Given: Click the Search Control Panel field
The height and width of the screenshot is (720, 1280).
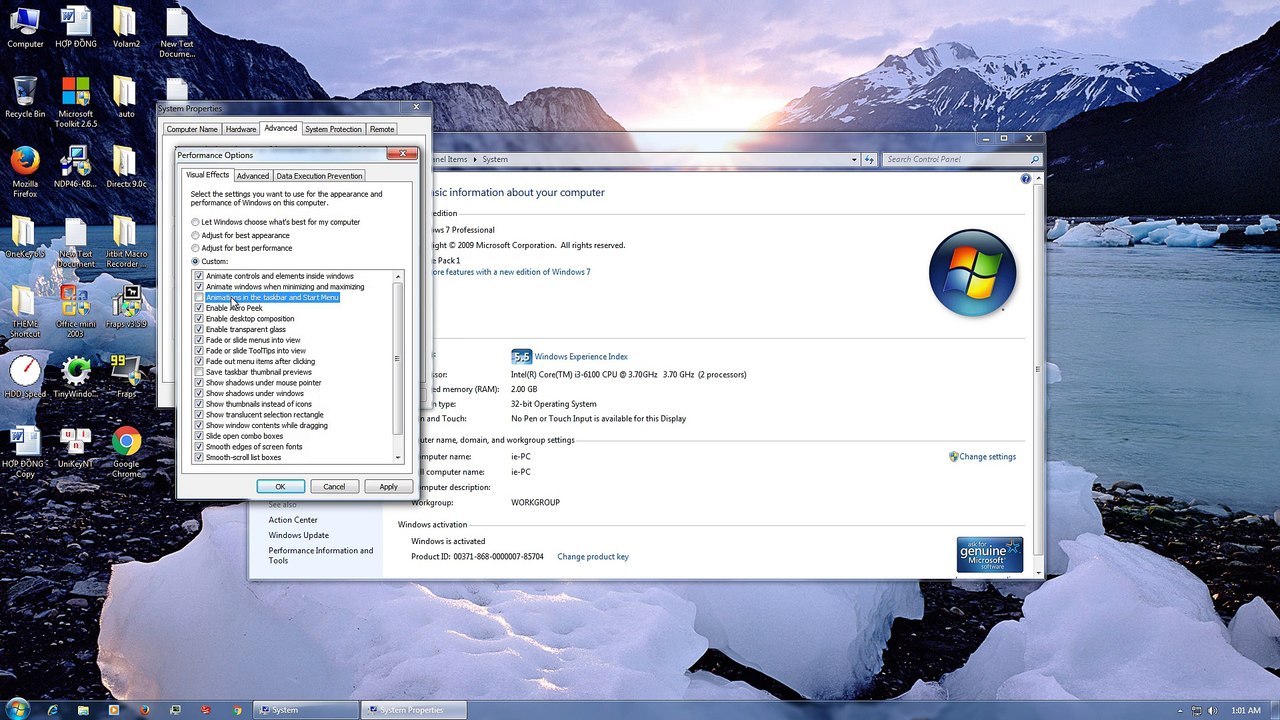Looking at the screenshot, I should (962, 159).
